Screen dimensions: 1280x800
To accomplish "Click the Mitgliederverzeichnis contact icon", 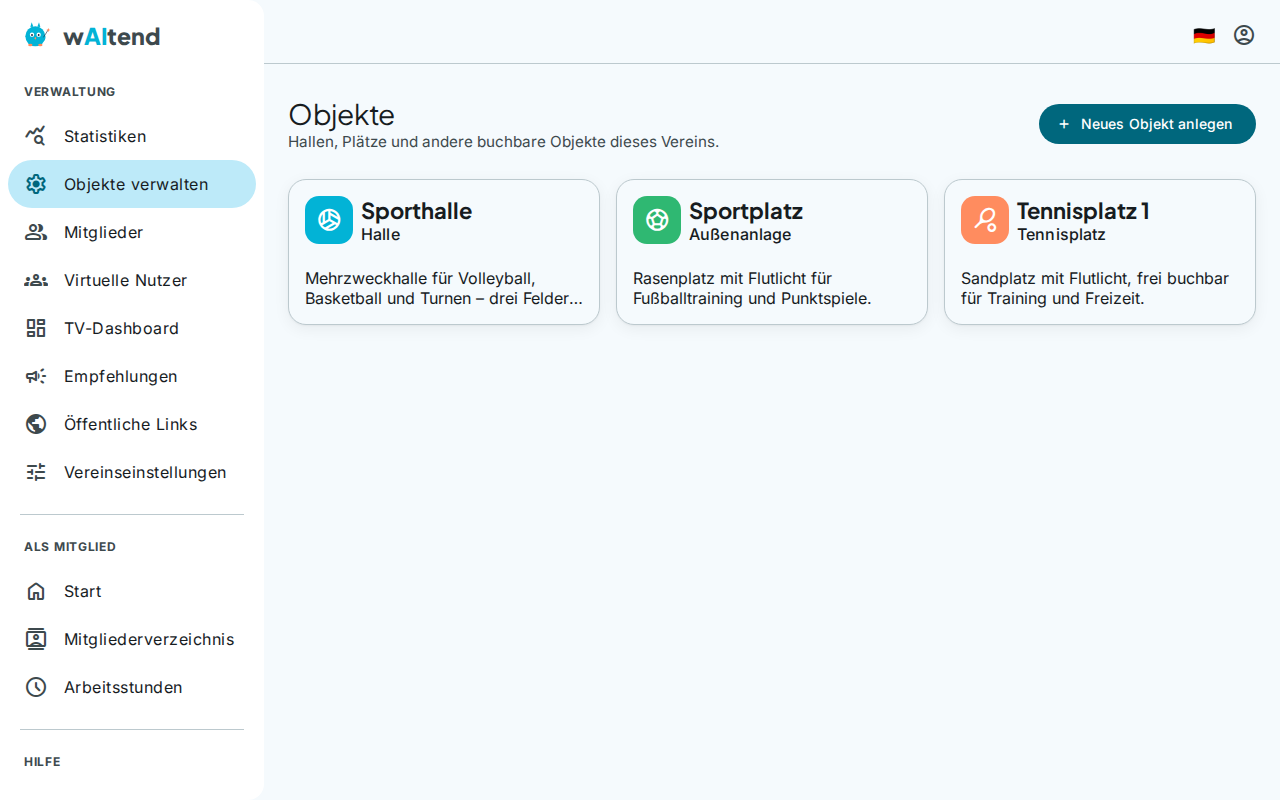I will 36,639.
